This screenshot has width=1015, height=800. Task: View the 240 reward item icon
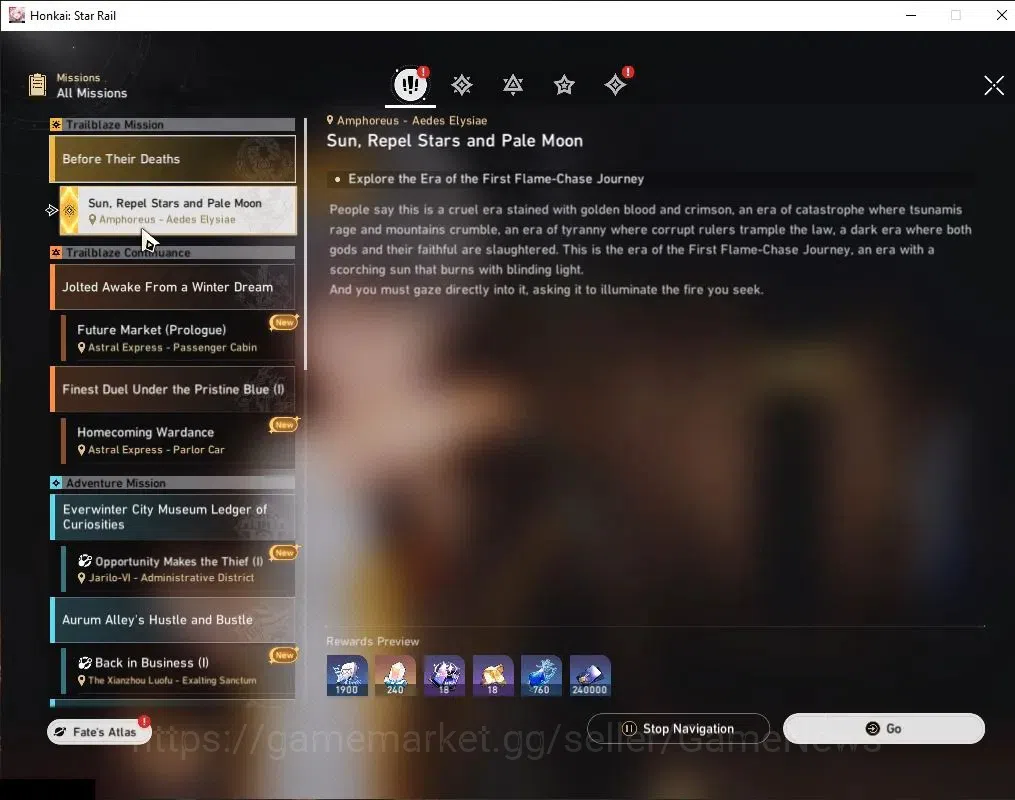pyautogui.click(x=396, y=675)
